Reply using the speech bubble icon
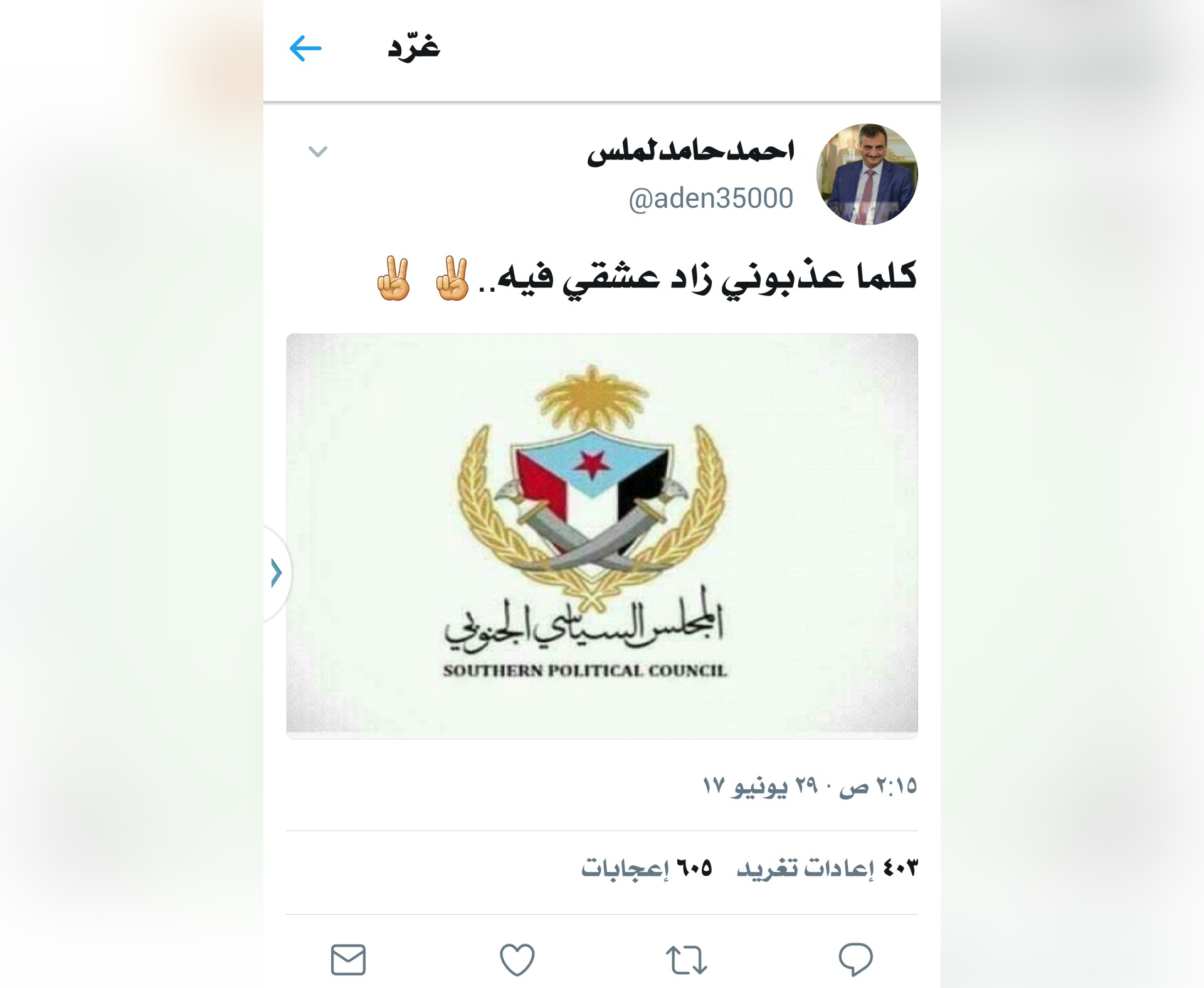The image size is (1204, 988). click(x=855, y=959)
